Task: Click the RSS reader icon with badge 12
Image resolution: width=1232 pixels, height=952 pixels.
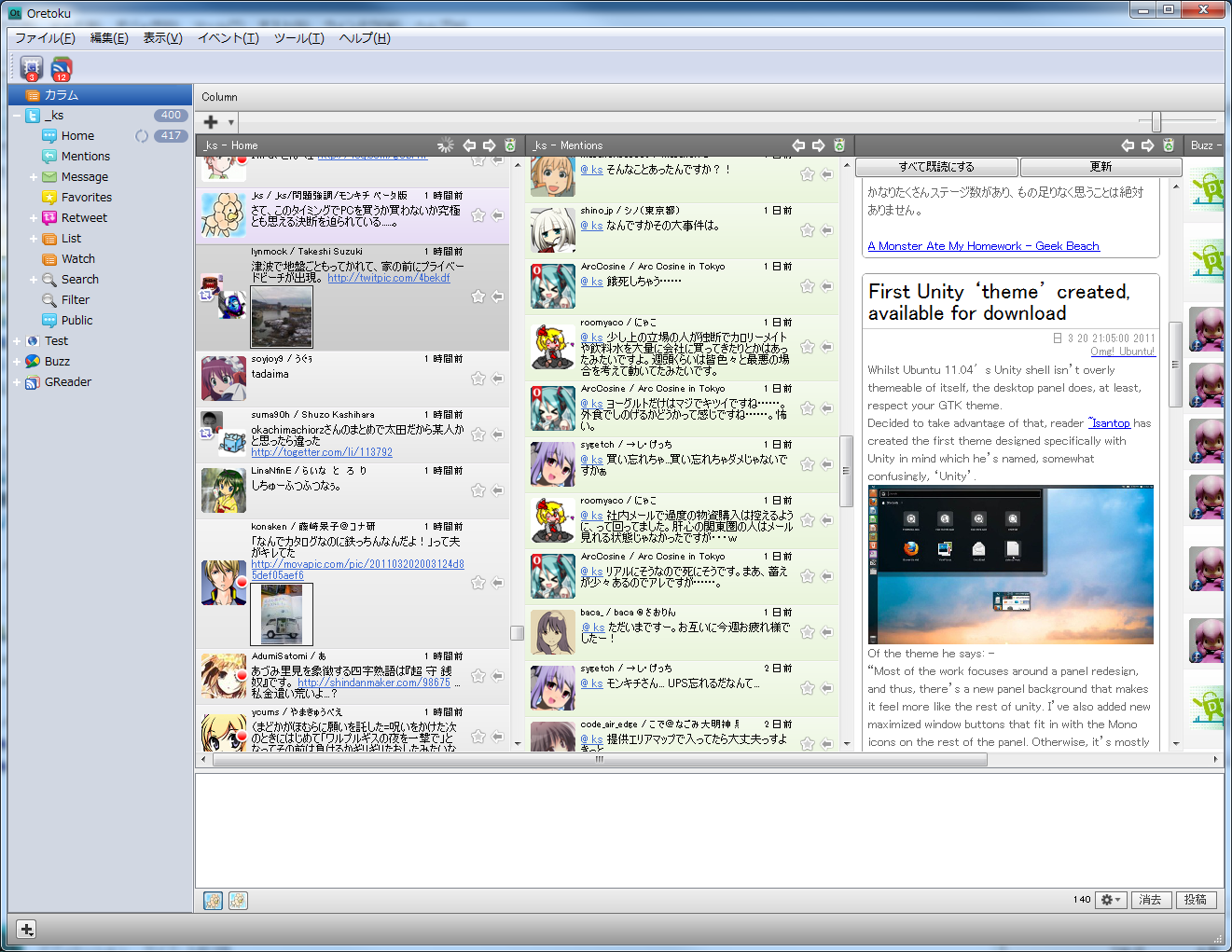Action: (62, 67)
